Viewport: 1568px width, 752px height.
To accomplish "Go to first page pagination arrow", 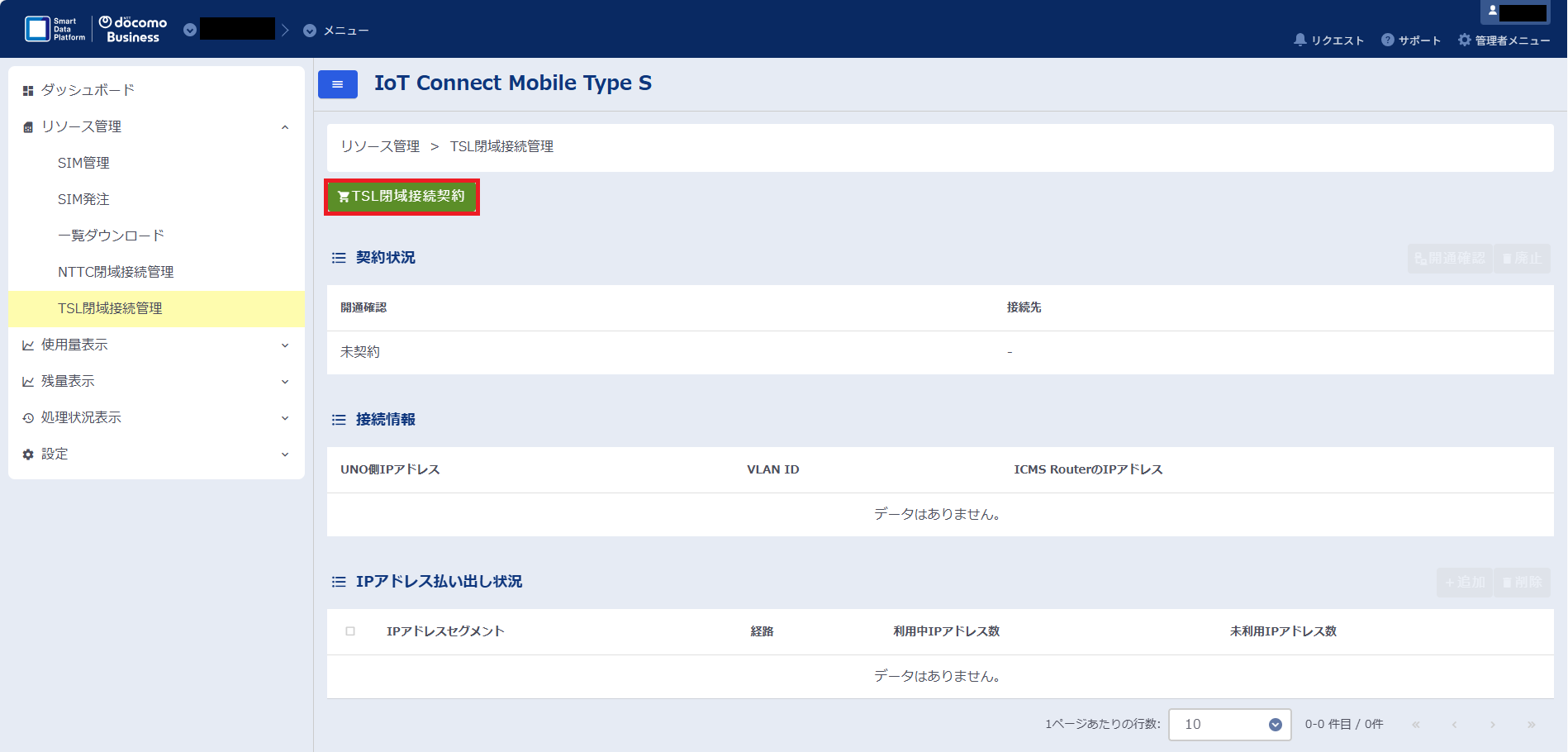I will pyautogui.click(x=1416, y=725).
